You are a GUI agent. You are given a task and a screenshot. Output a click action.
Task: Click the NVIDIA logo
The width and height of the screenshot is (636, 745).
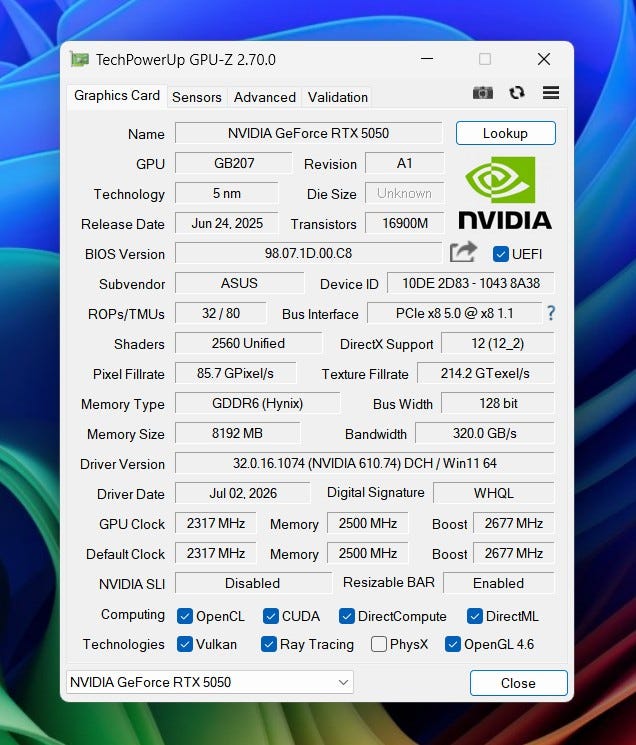[x=505, y=193]
